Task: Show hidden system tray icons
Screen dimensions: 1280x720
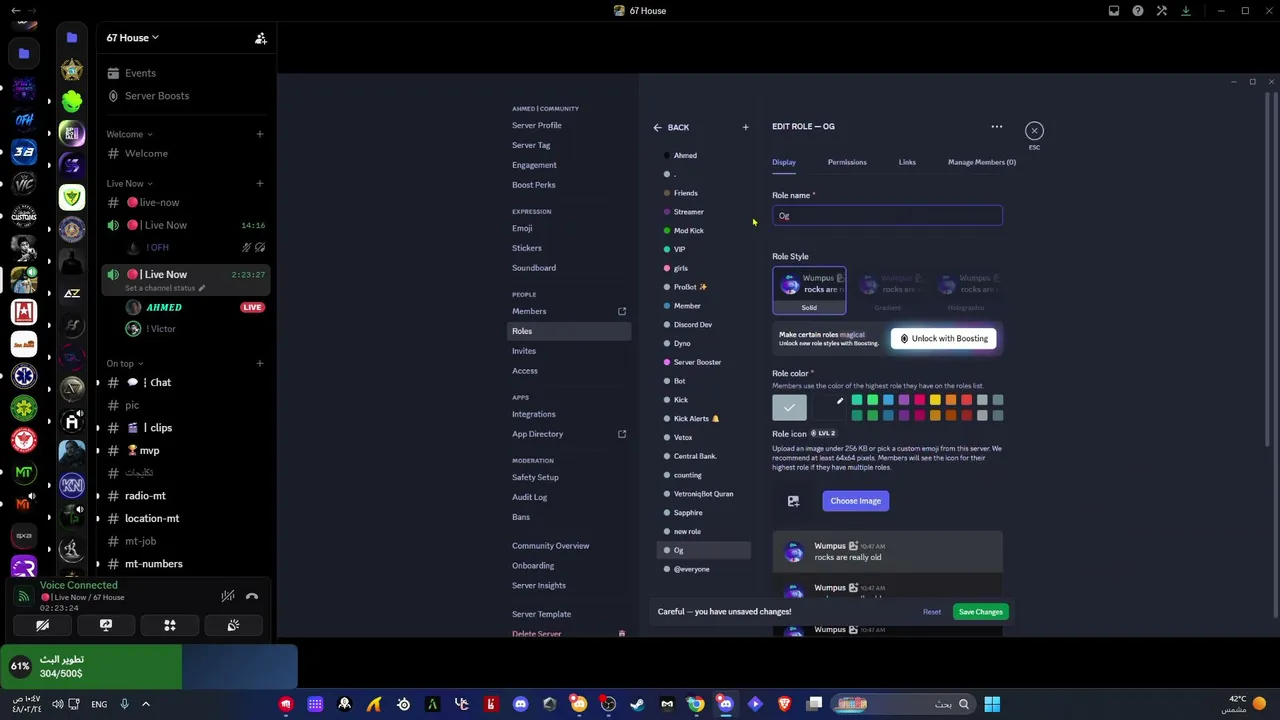Action: tap(145, 704)
